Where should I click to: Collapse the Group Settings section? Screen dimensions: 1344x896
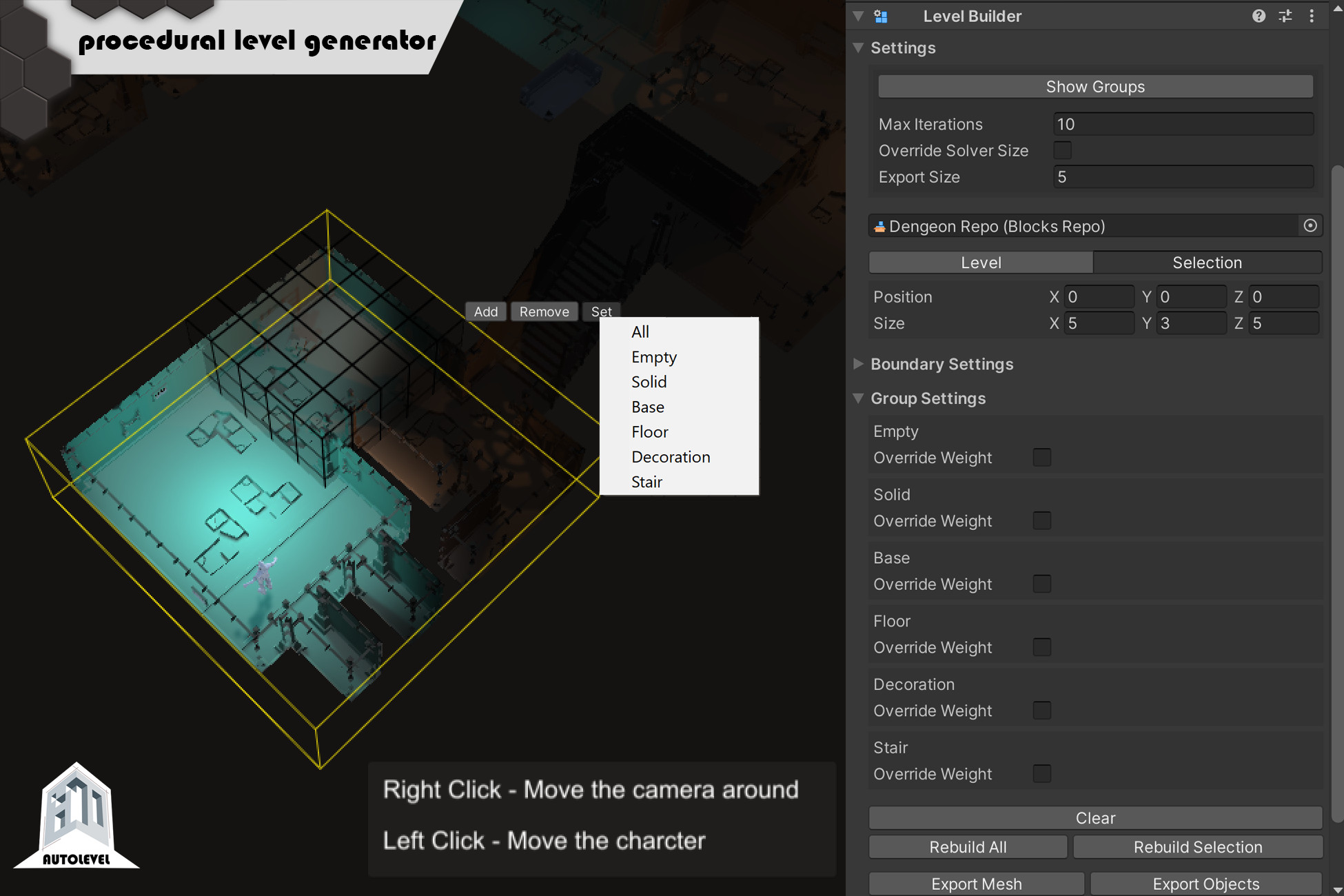tap(858, 398)
